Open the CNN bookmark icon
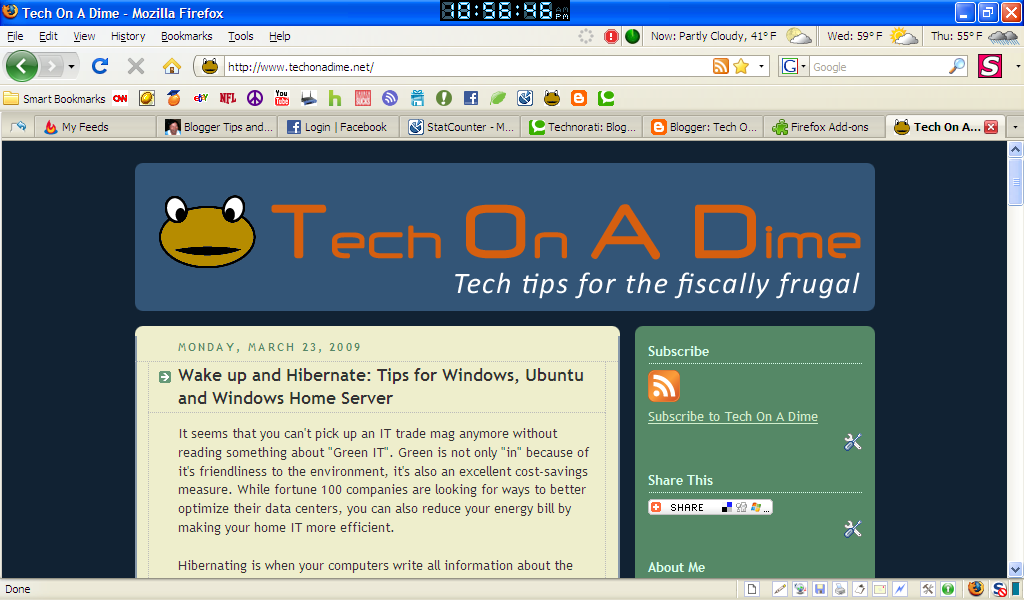The width and height of the screenshot is (1024, 600). 120,99
